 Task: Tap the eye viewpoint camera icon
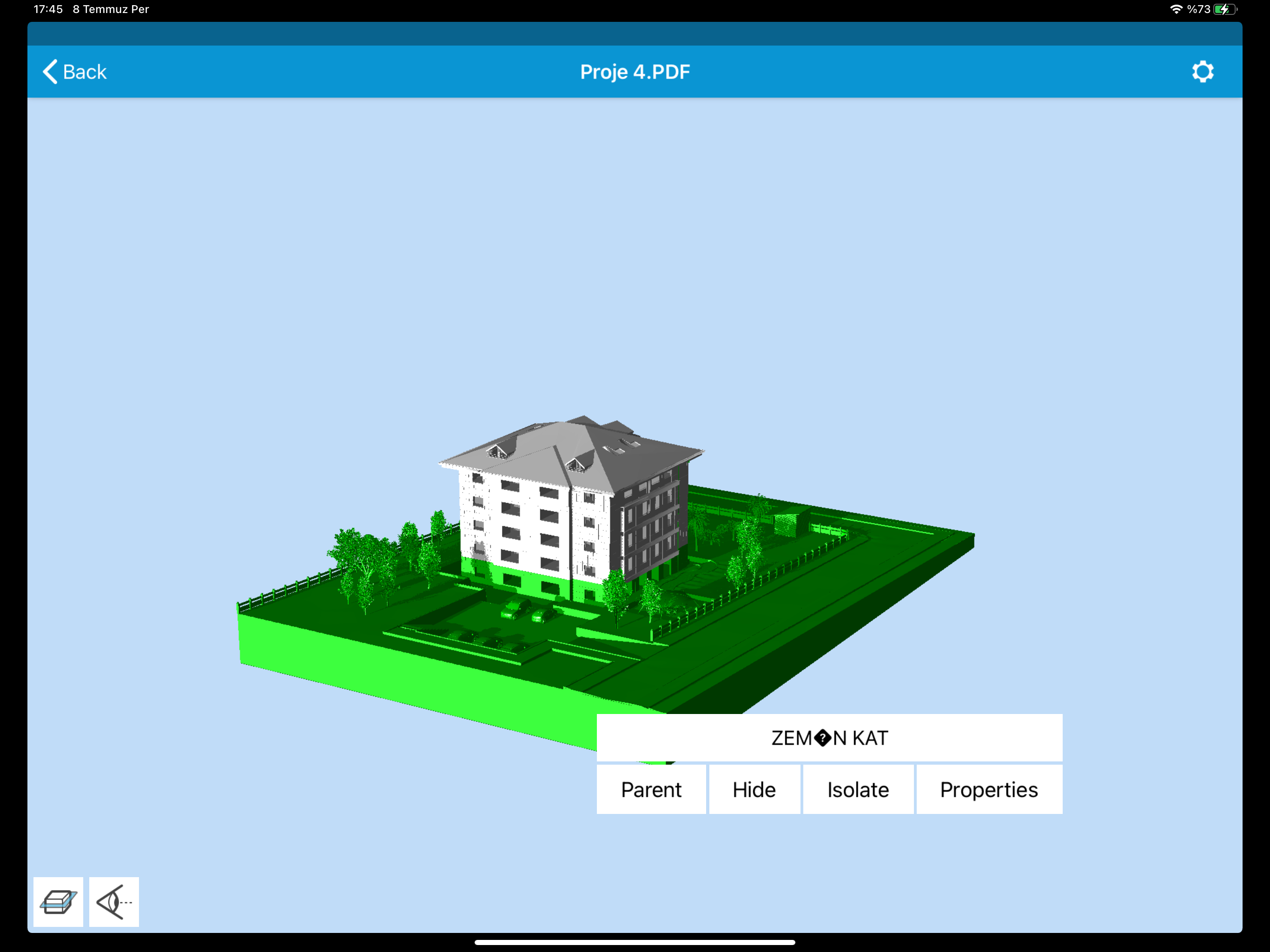coord(114,901)
